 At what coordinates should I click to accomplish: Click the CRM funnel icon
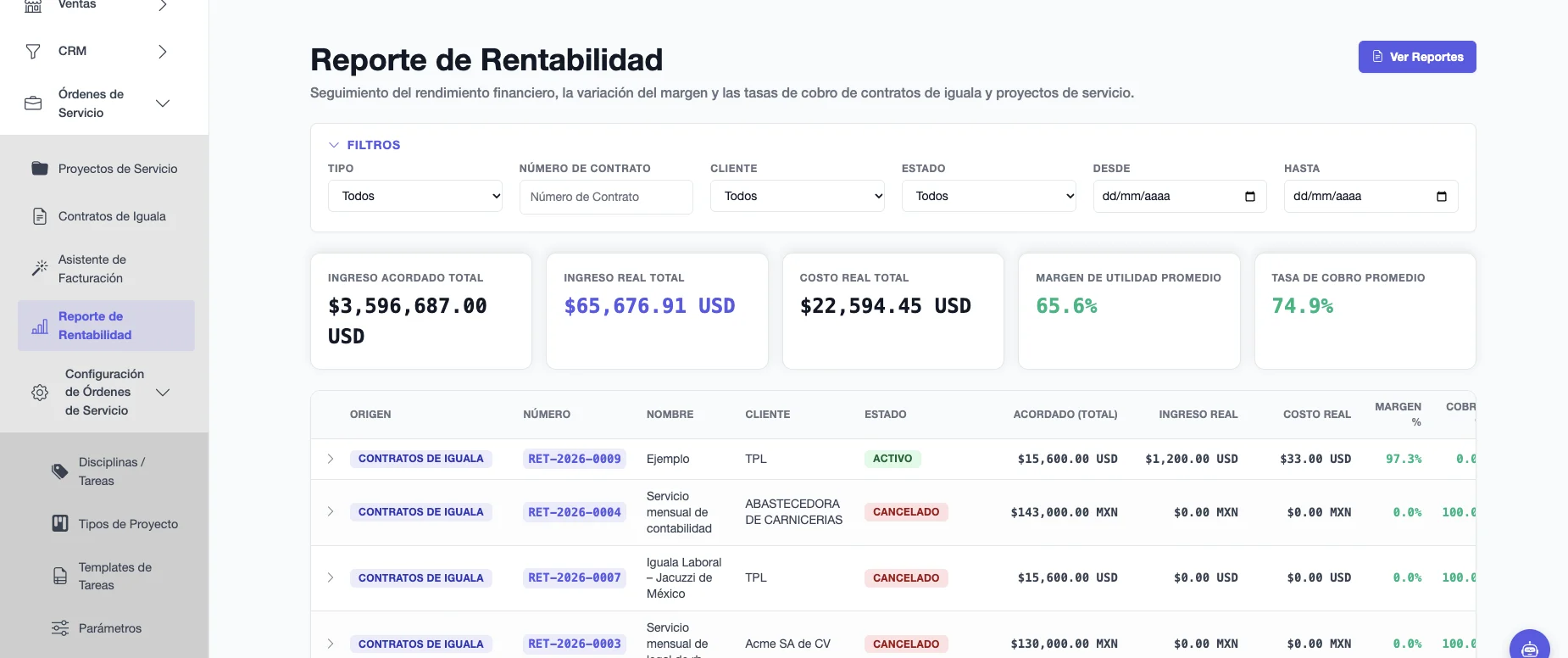tap(33, 52)
